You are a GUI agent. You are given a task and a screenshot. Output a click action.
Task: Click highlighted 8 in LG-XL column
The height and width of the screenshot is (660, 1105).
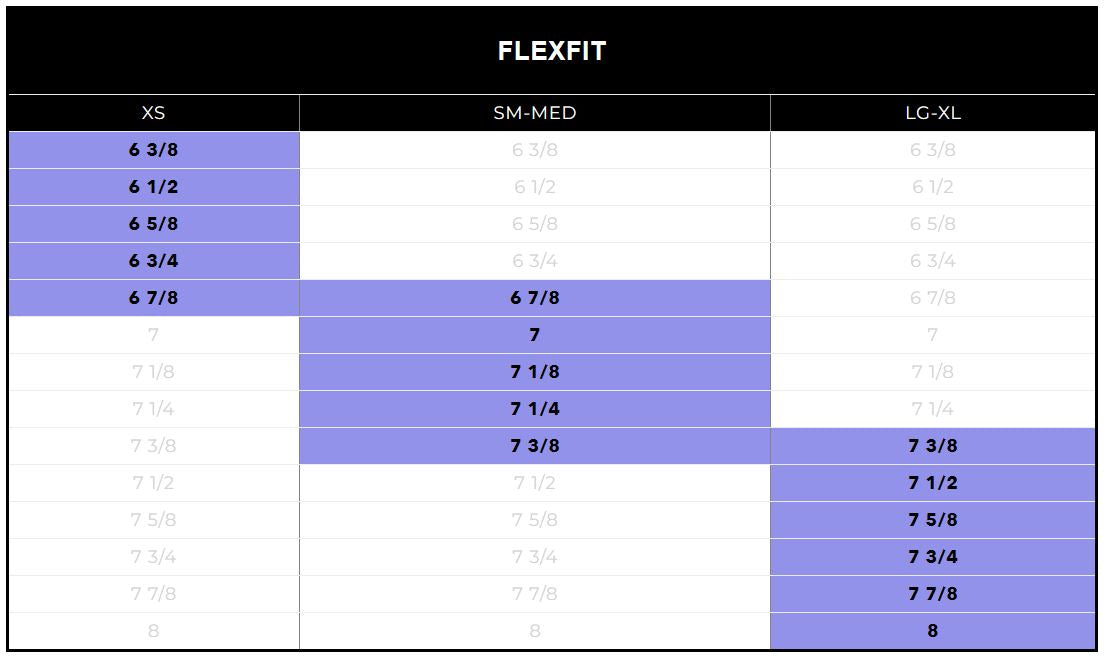click(933, 630)
